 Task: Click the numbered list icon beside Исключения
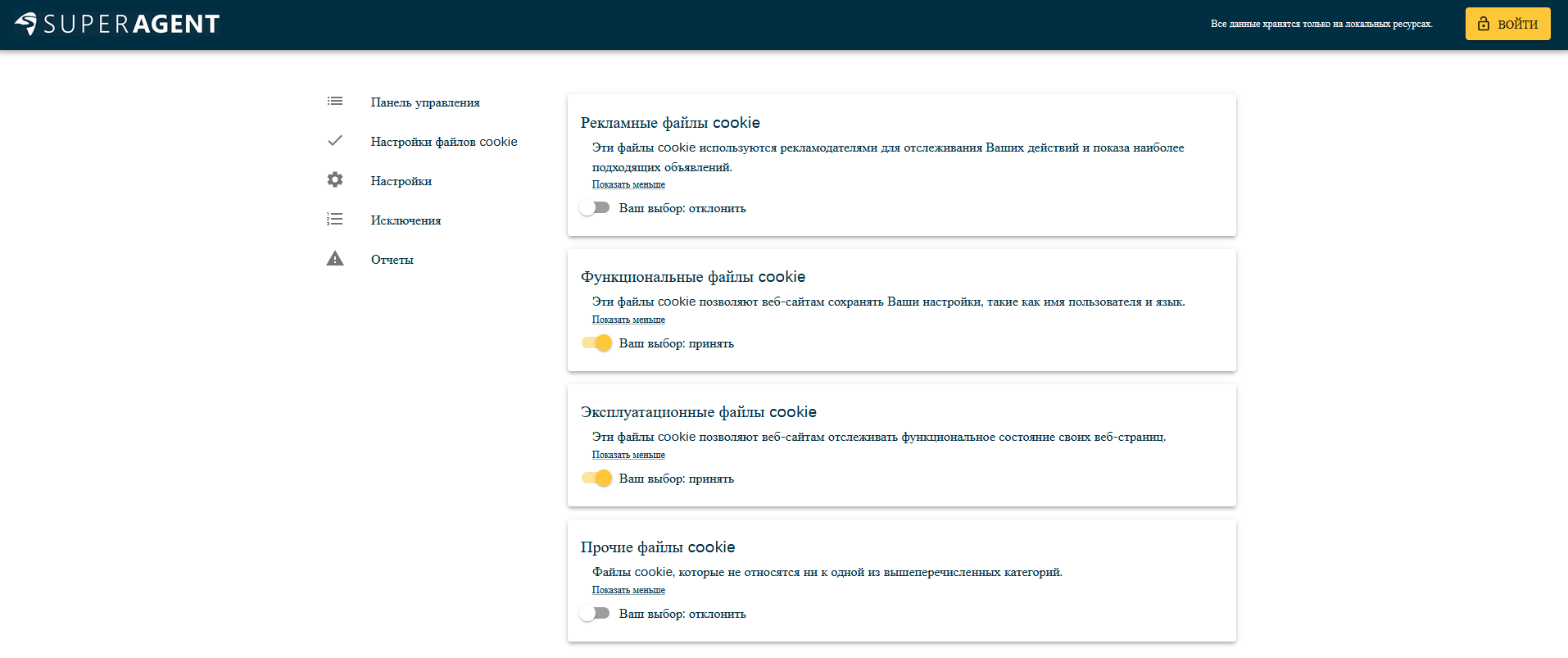pos(335,220)
